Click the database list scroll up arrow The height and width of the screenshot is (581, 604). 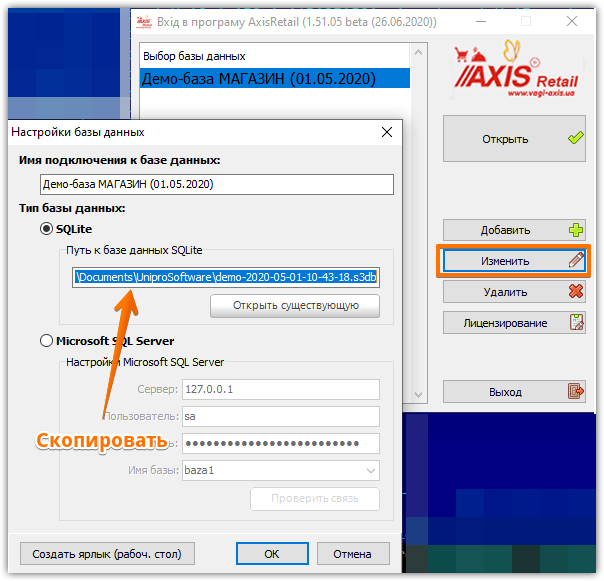tap(419, 52)
